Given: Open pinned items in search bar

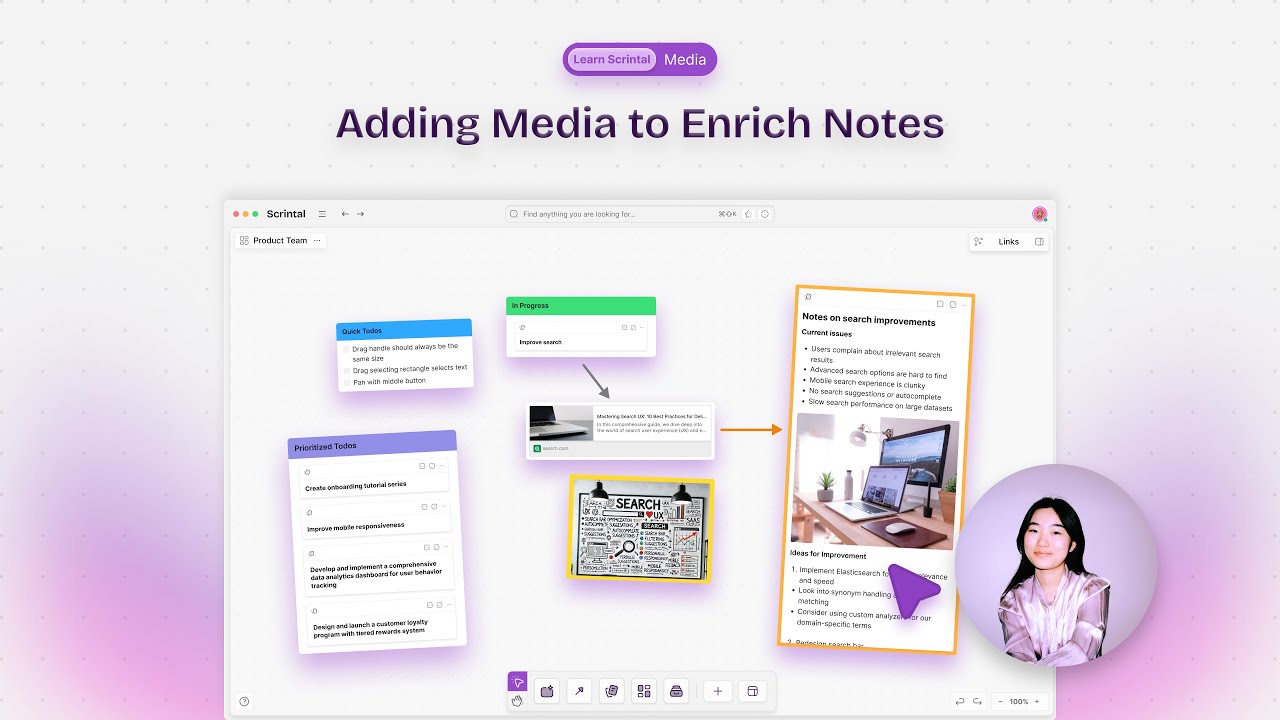Looking at the screenshot, I should [x=748, y=214].
